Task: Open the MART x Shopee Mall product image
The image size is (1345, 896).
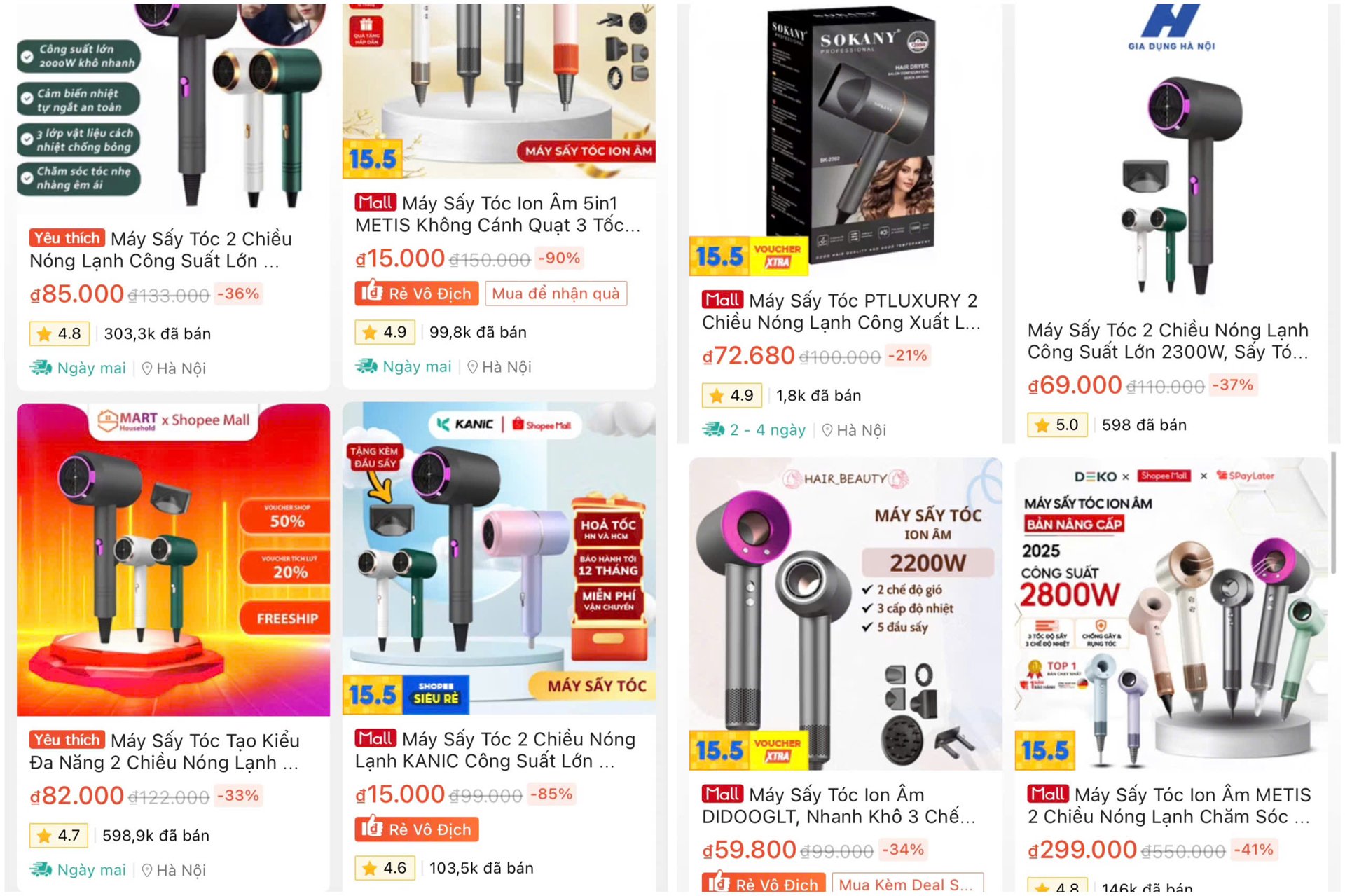Action: tap(173, 560)
